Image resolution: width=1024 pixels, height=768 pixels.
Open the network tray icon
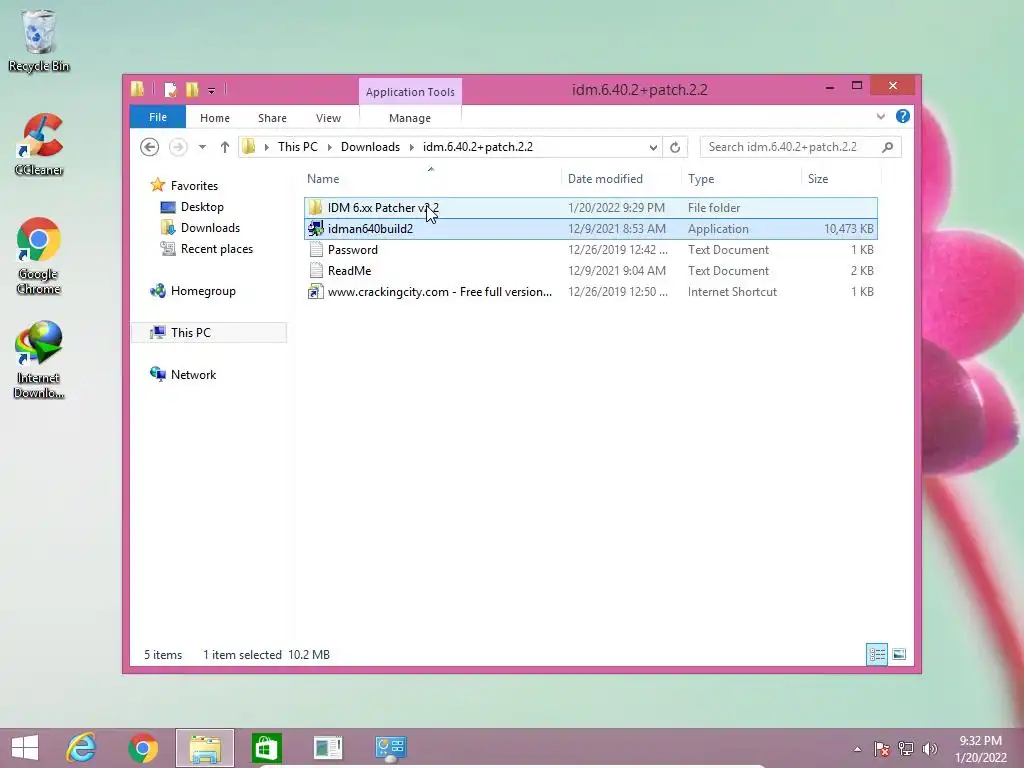906,748
